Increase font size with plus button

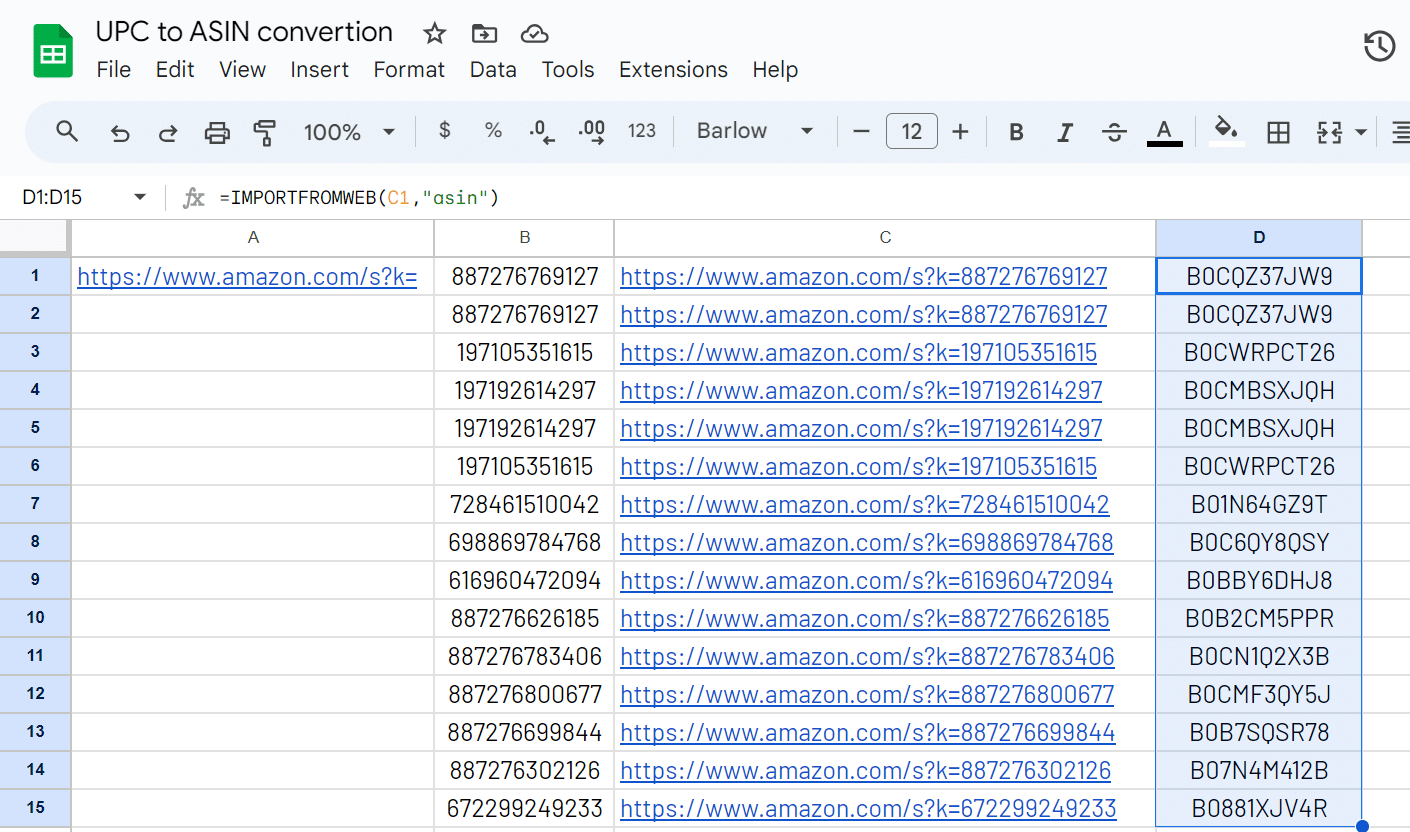[960, 132]
